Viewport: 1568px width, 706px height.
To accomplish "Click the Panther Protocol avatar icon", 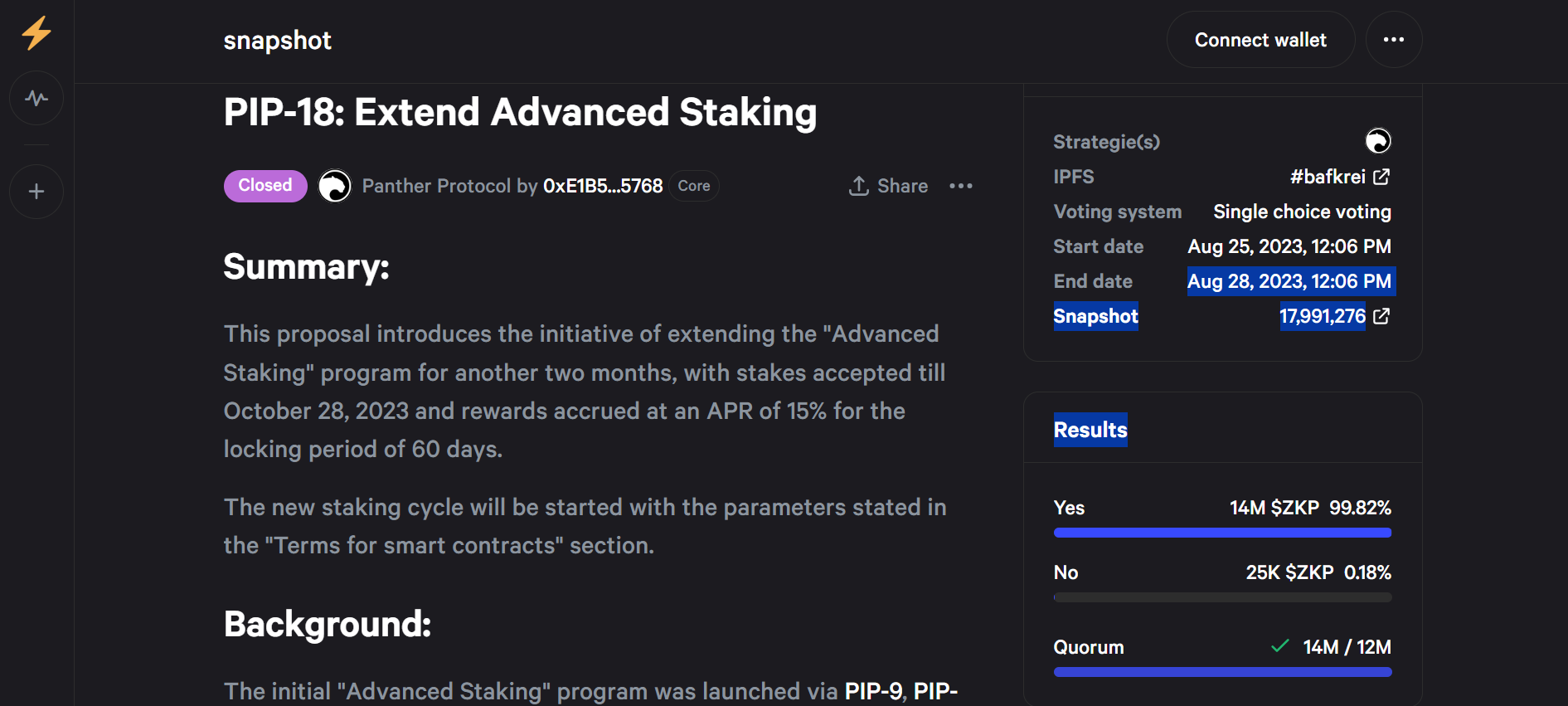I will 335,186.
